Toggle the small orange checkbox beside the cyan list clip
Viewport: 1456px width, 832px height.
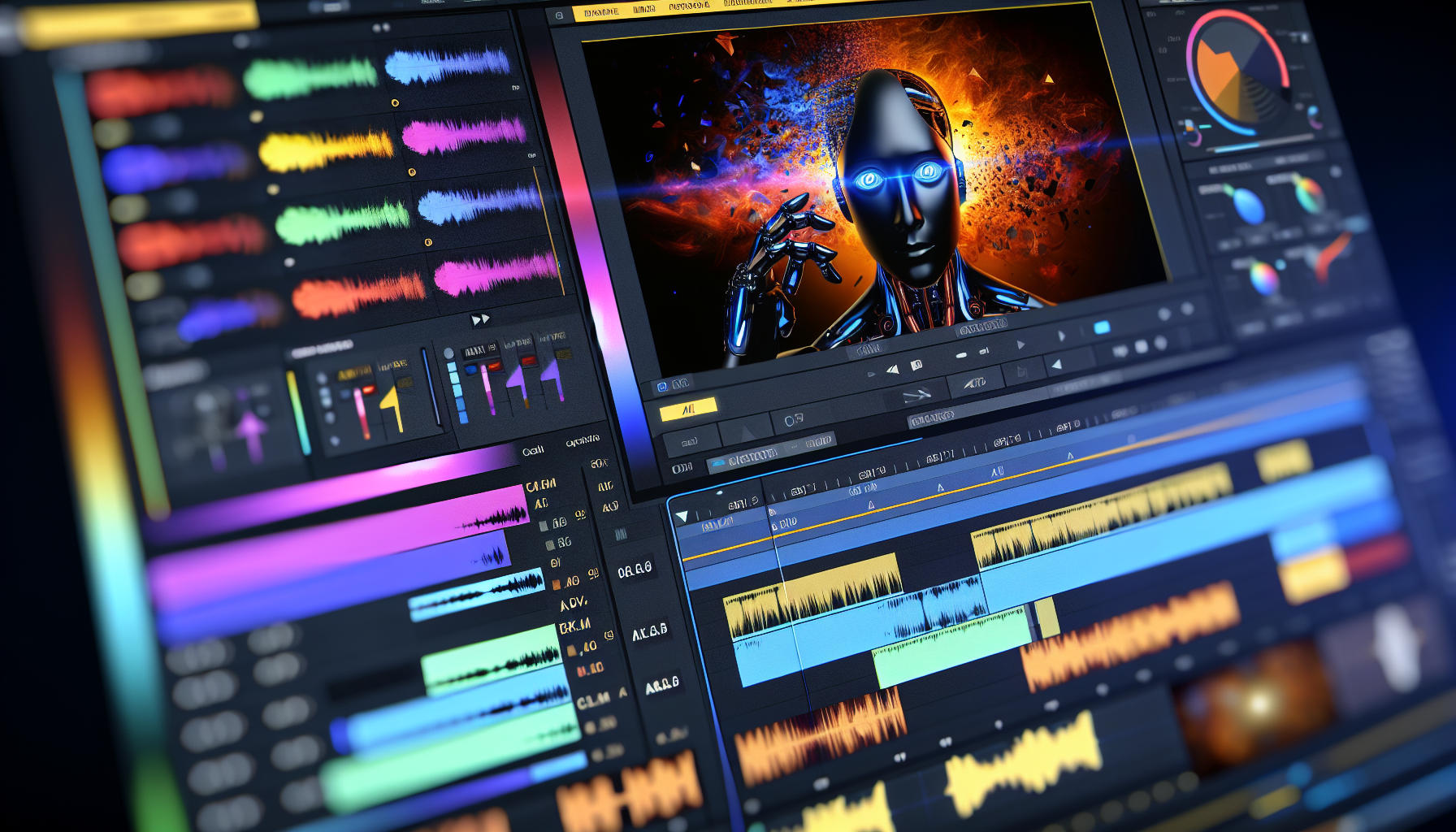(556, 584)
